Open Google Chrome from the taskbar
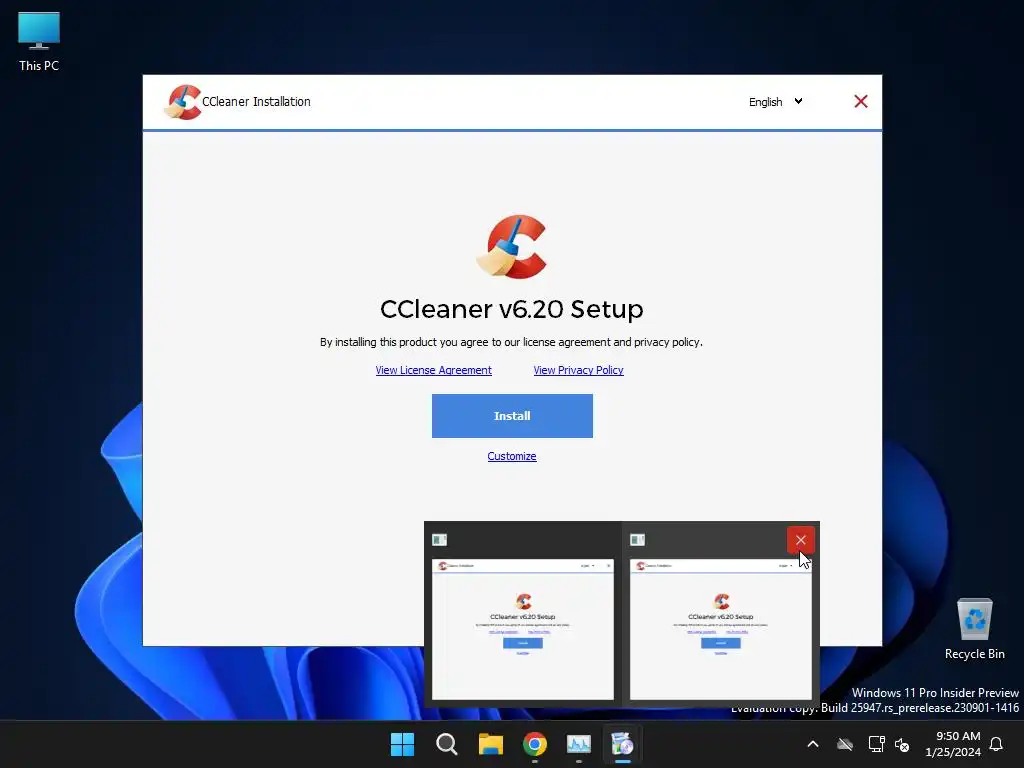1024x768 pixels. click(535, 744)
